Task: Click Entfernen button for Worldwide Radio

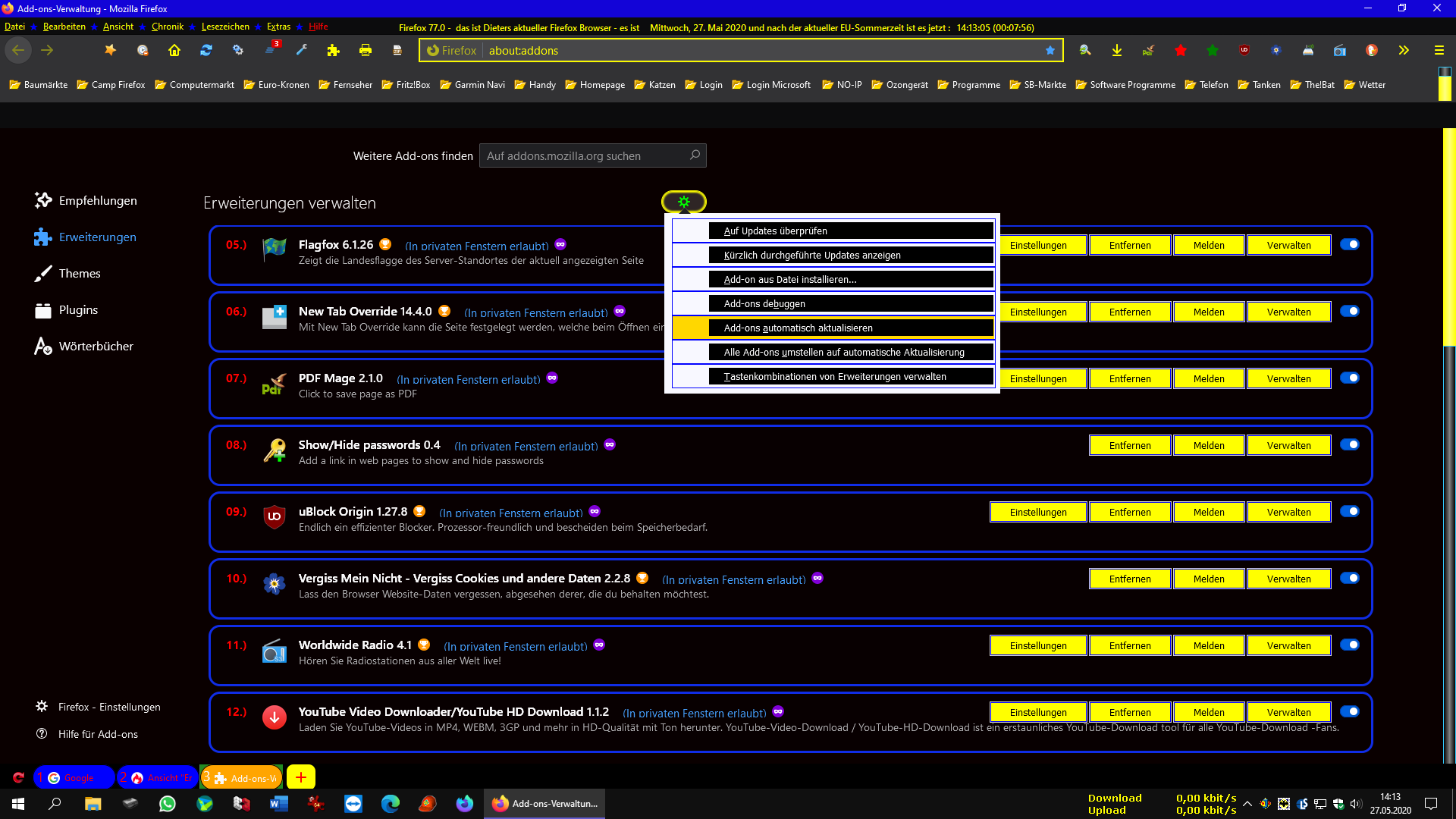Action: pos(1130,645)
